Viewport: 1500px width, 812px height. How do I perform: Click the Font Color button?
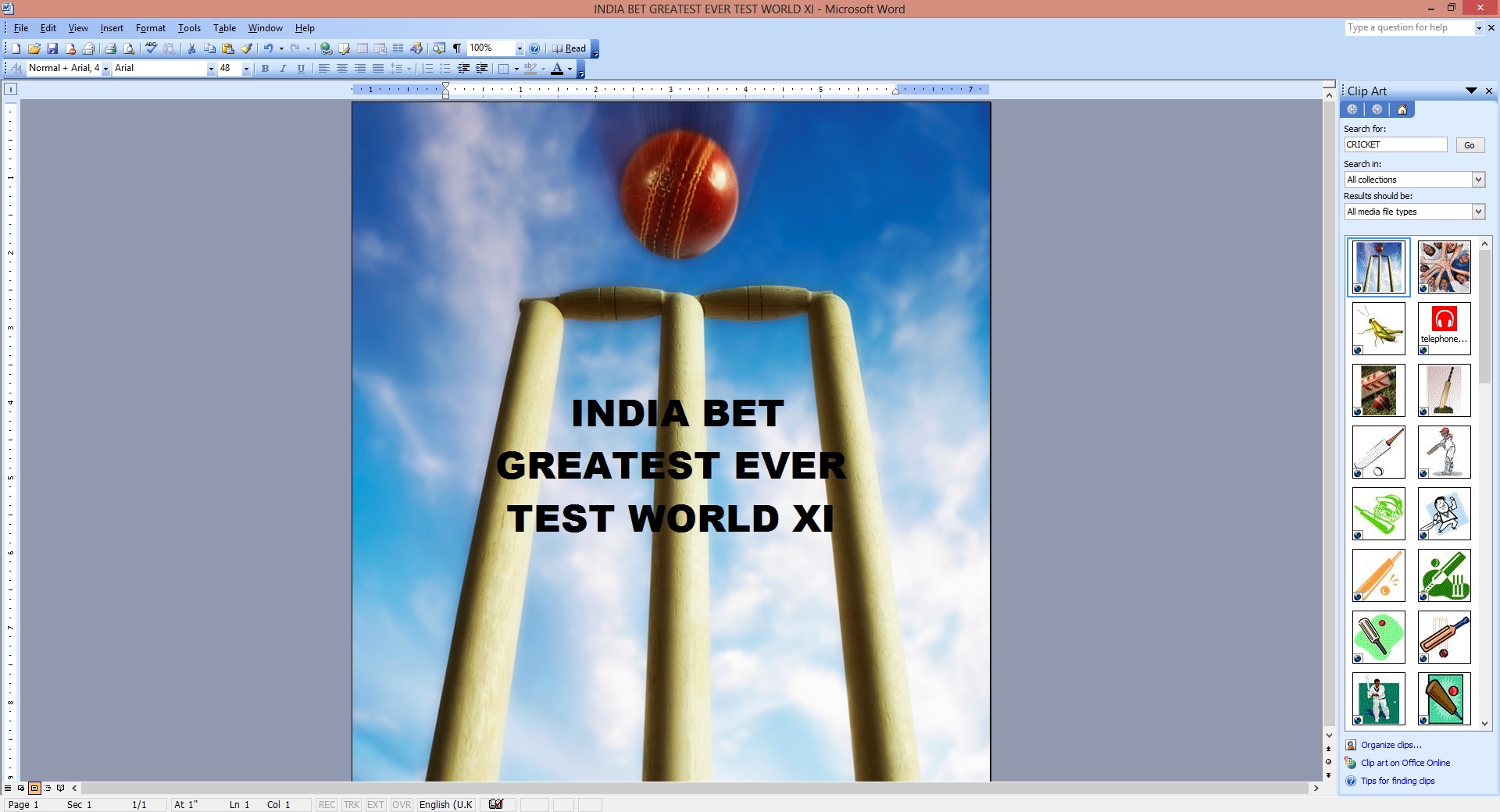point(556,69)
